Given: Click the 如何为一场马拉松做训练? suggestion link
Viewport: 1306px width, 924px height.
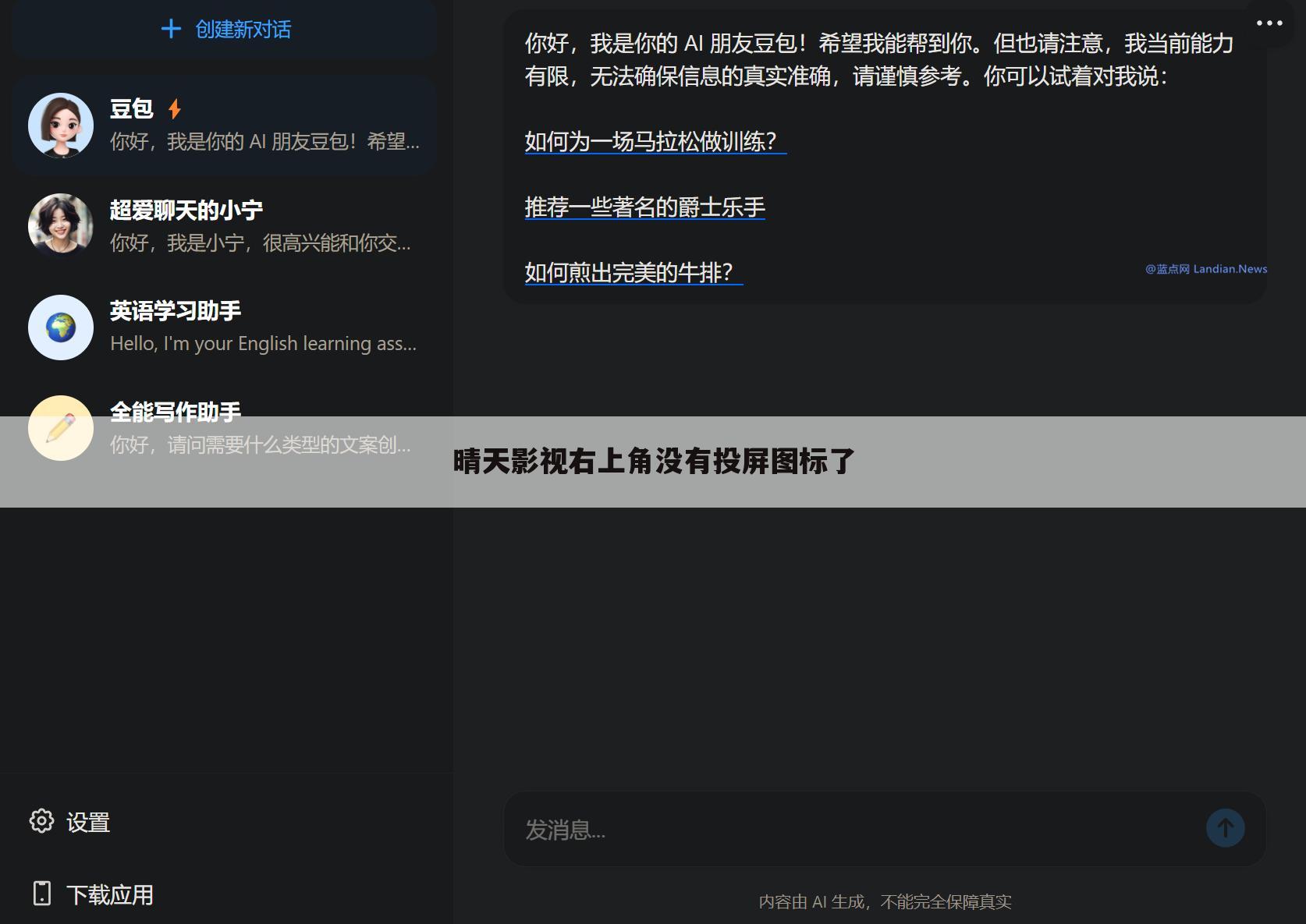Looking at the screenshot, I should coord(655,142).
